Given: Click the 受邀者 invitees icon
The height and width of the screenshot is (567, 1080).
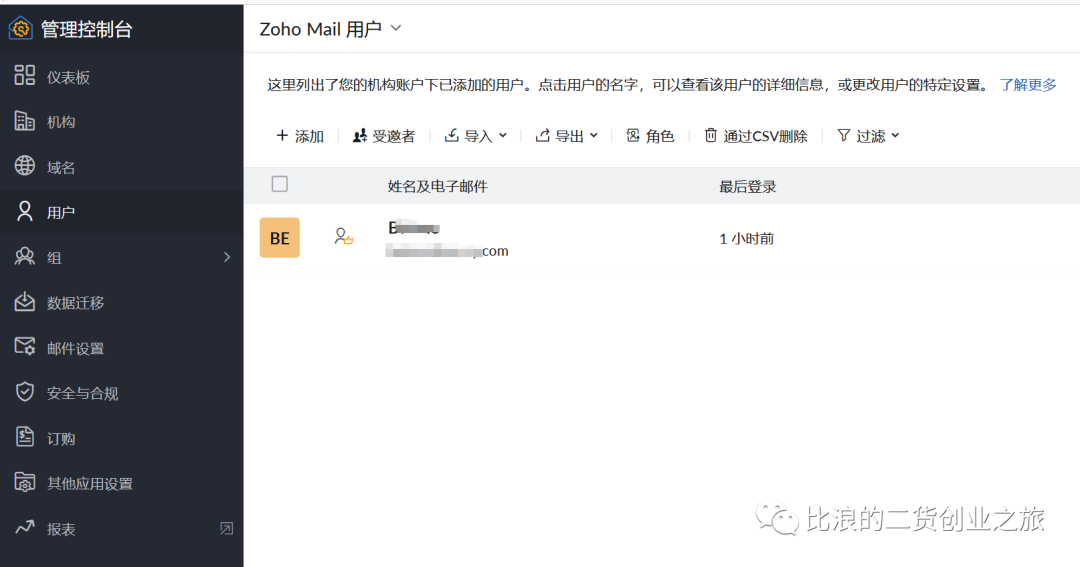Looking at the screenshot, I should (360, 136).
